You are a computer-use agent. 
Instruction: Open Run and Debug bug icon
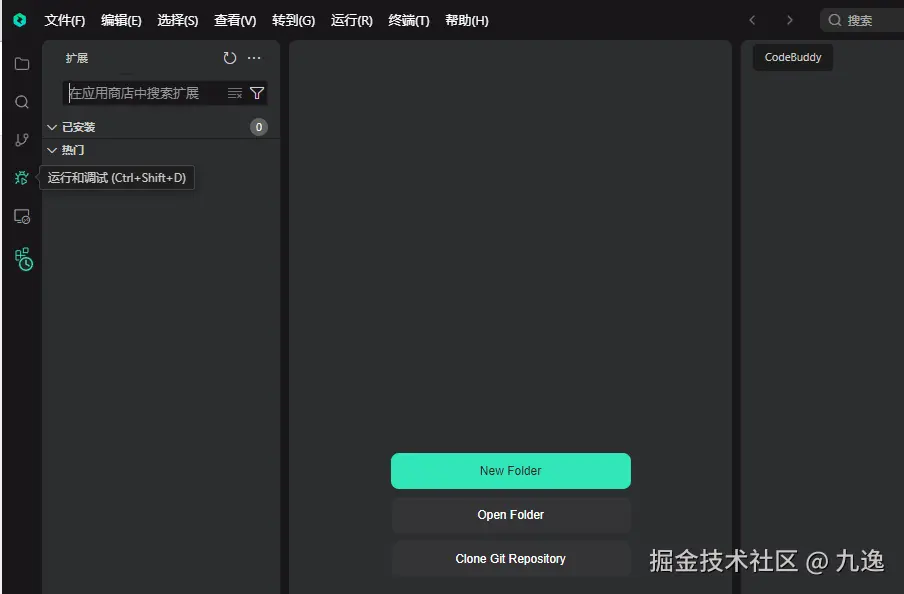point(21,178)
